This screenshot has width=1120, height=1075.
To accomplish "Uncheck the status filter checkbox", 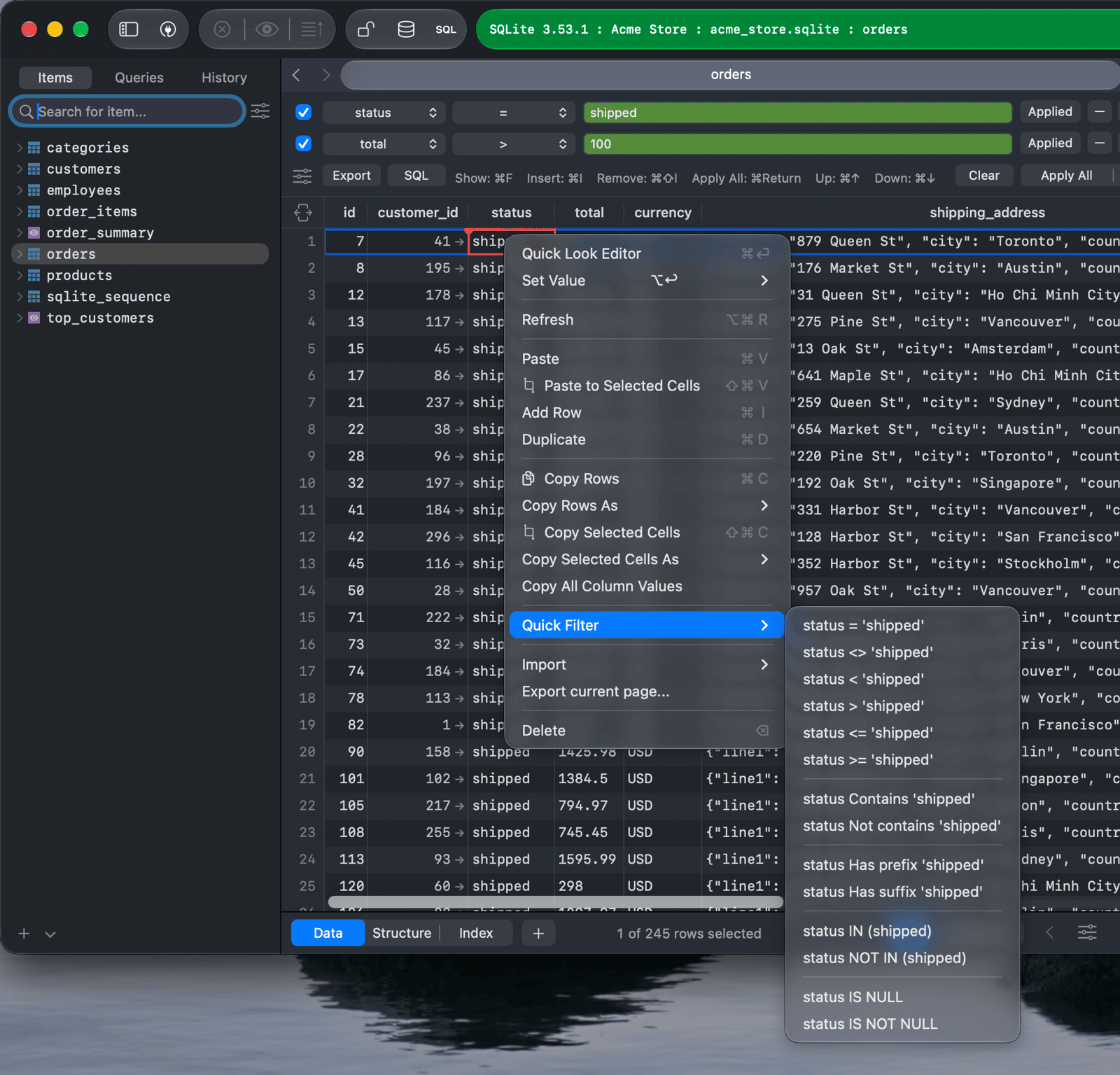I will click(303, 112).
